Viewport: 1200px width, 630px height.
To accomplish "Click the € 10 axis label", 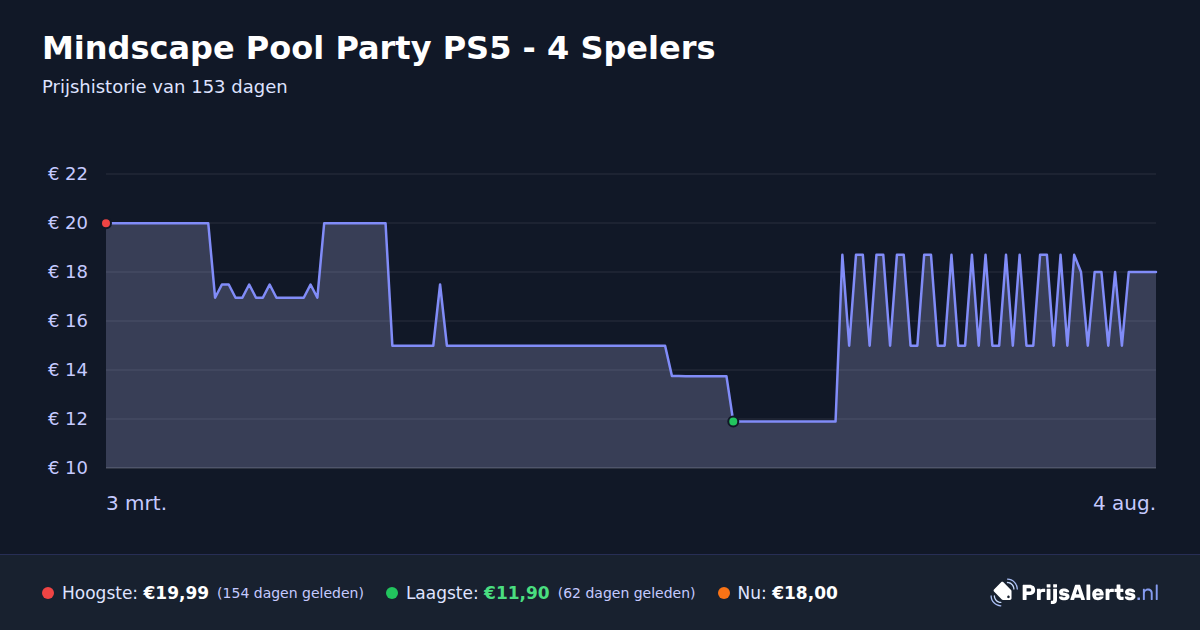I will 68,468.
